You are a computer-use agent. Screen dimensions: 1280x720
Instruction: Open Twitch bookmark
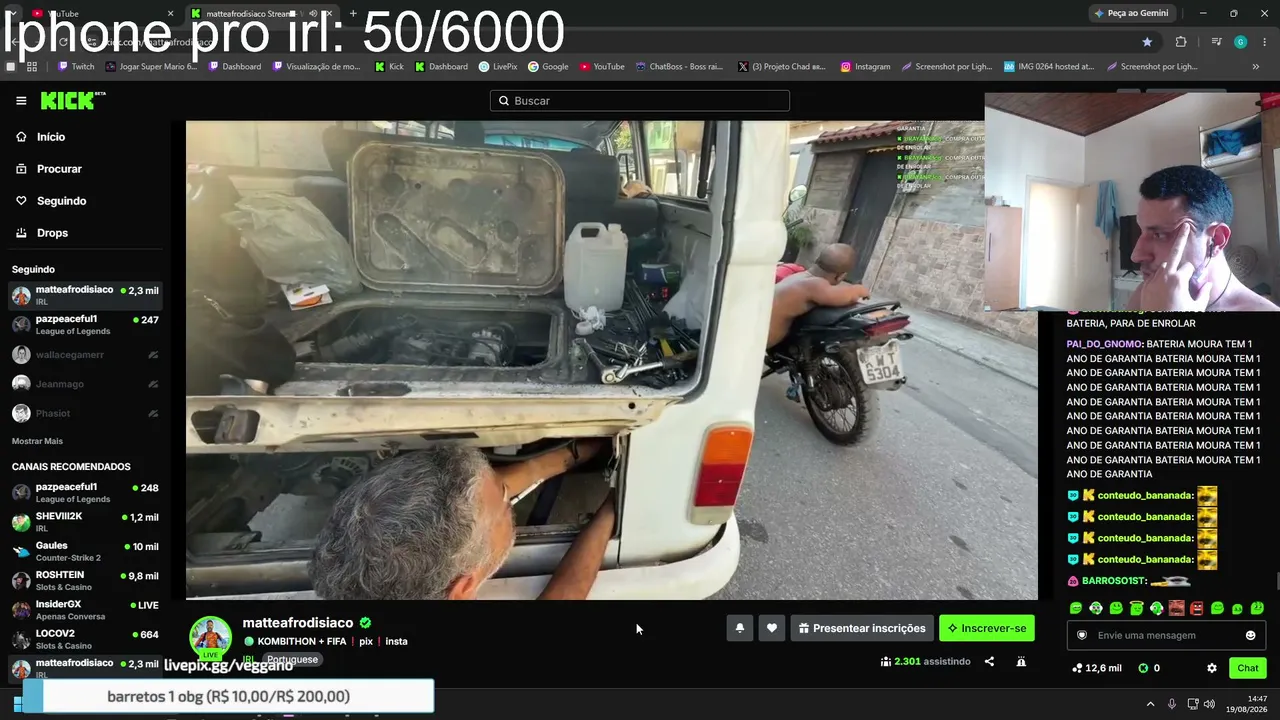(x=77, y=67)
